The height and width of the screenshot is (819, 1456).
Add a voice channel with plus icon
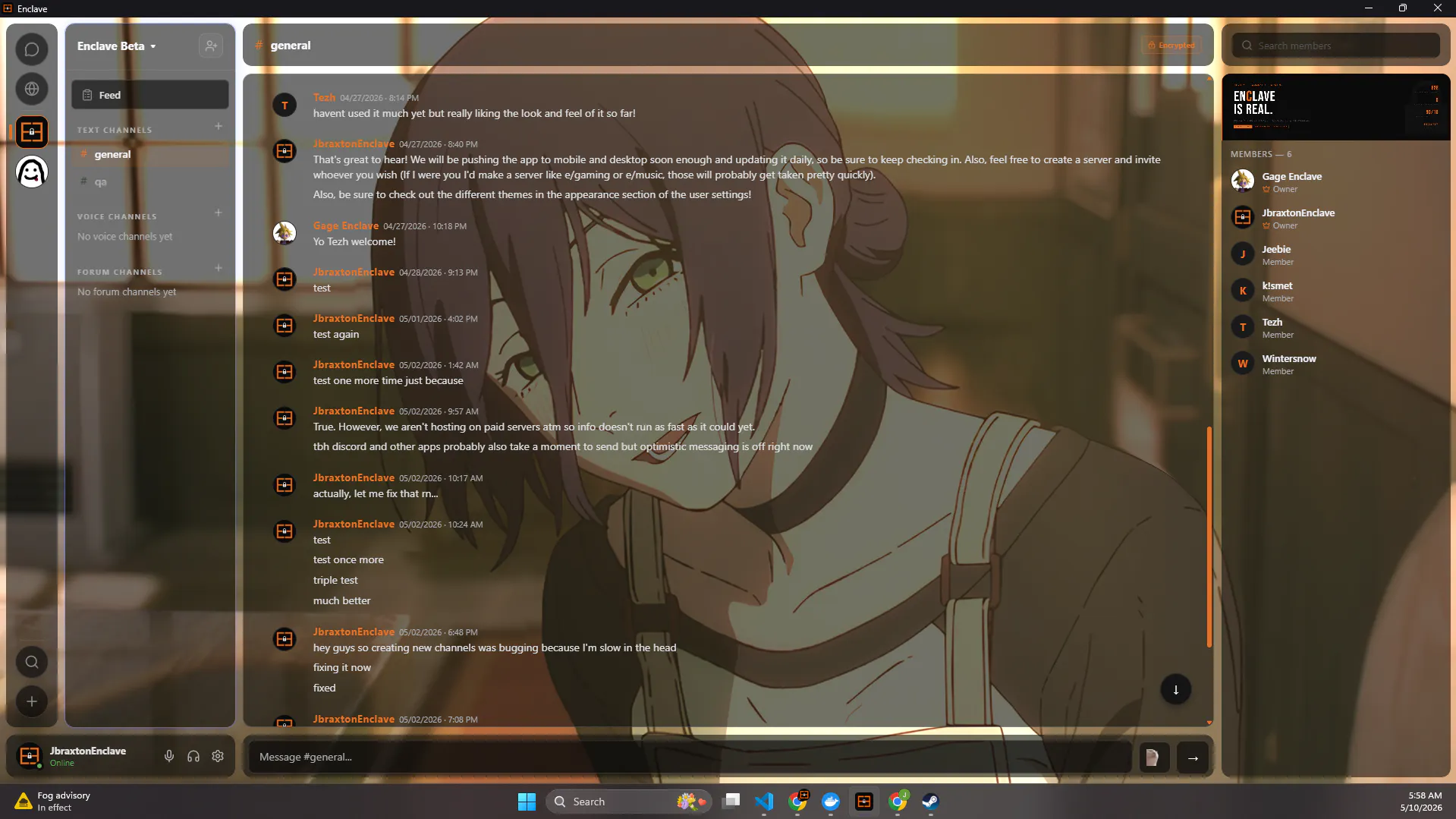[219, 213]
